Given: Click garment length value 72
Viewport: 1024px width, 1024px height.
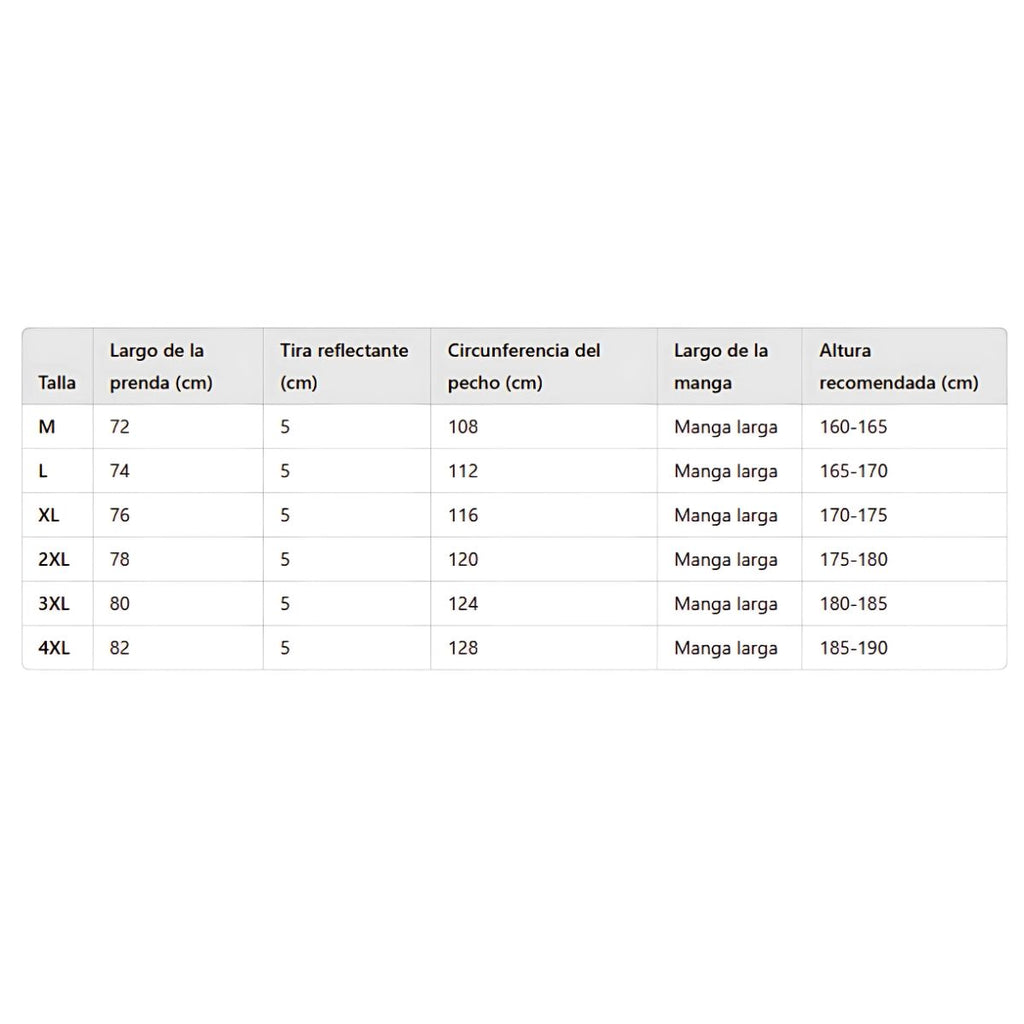Looking at the screenshot, I should coord(120,427).
